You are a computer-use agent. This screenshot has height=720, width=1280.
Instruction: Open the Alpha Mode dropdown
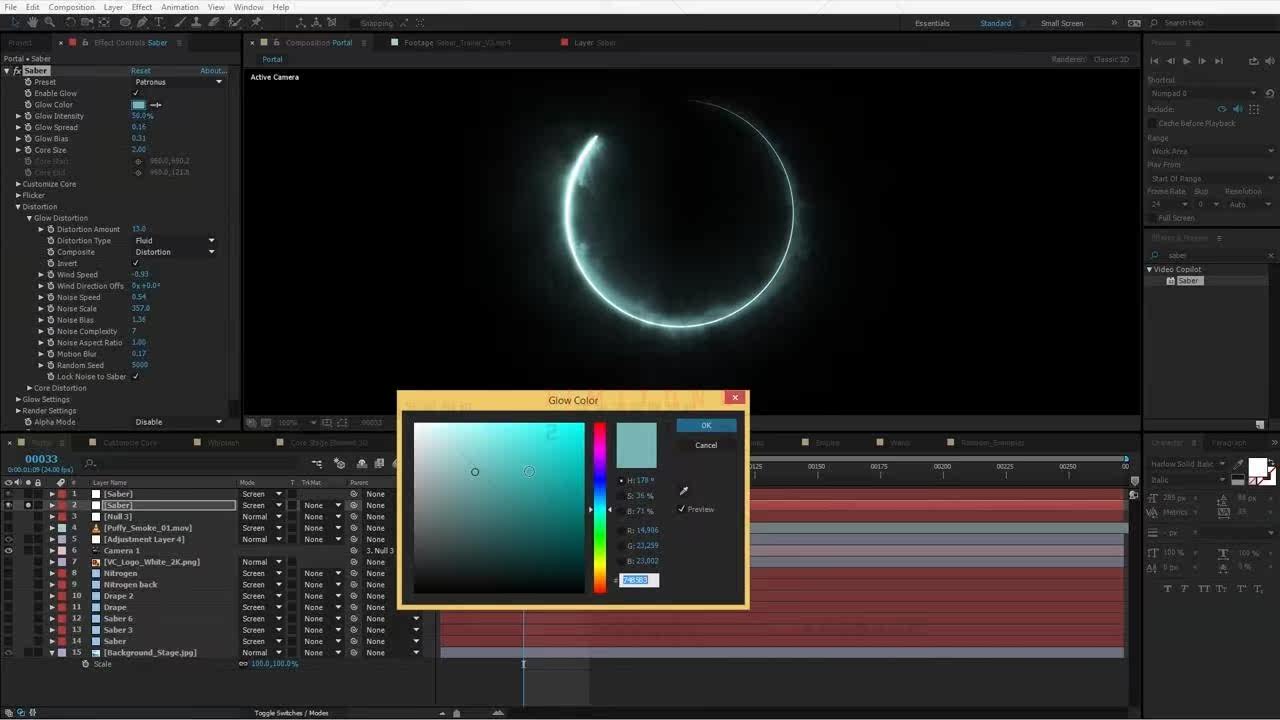pos(178,422)
